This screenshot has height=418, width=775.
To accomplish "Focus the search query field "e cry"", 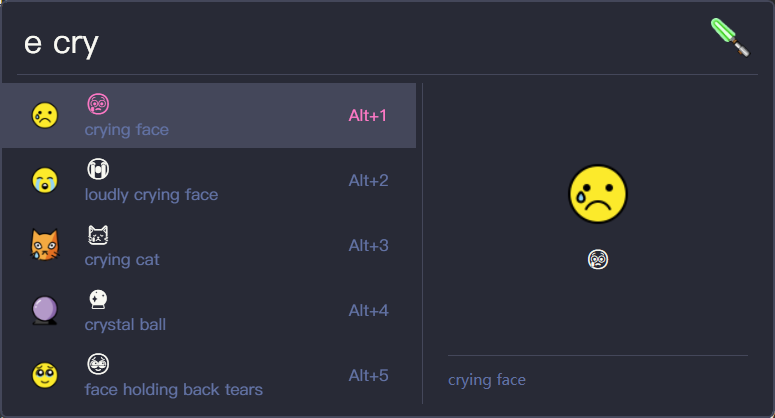I will [x=300, y=44].
